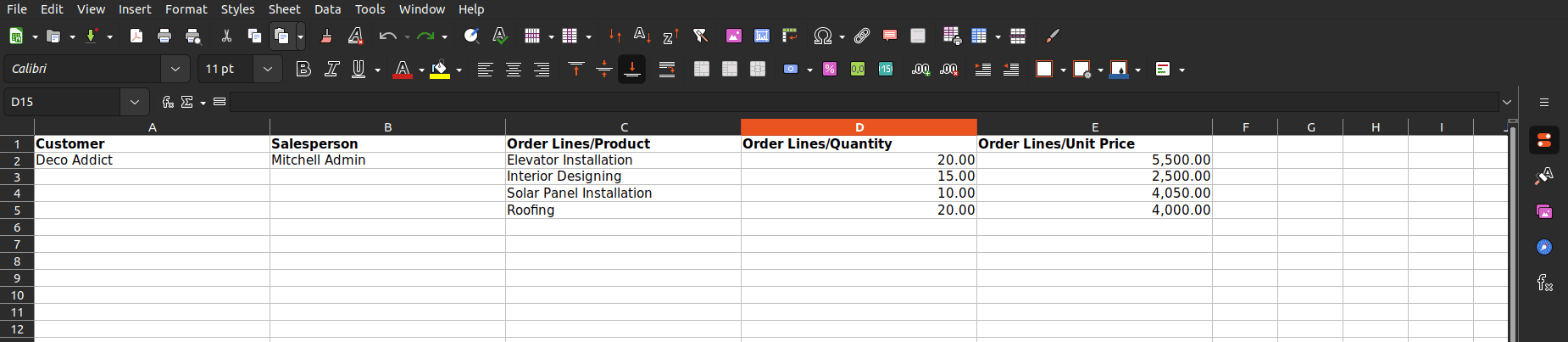Click the Paste icon
The height and width of the screenshot is (342, 1568).
[281, 36]
